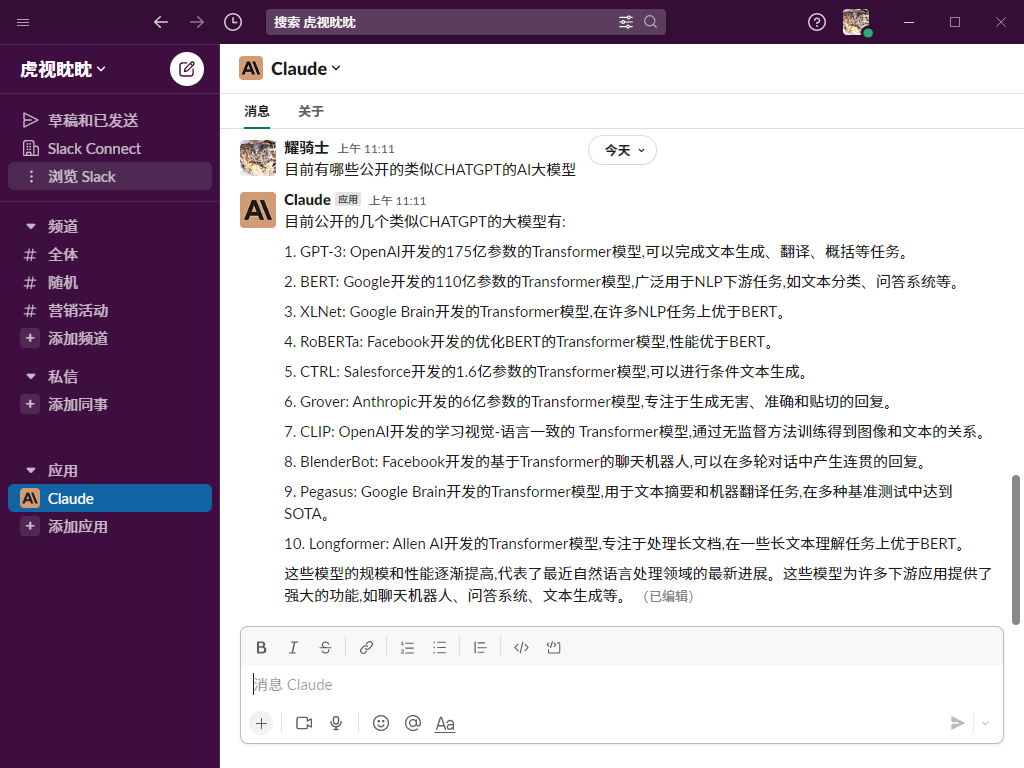This screenshot has width=1024, height=768.
Task: Apply inline code formatting
Action: [x=521, y=647]
